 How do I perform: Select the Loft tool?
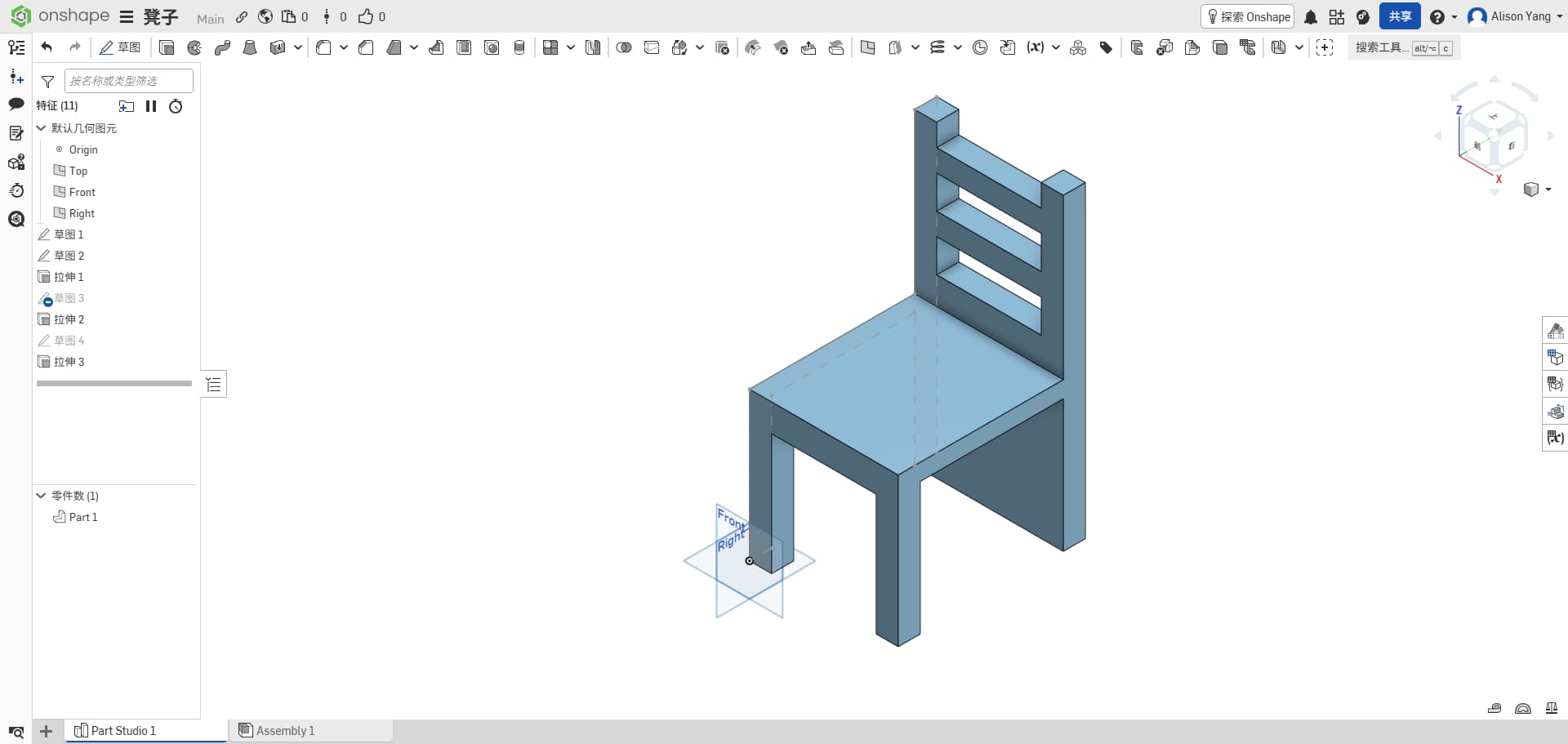250,47
